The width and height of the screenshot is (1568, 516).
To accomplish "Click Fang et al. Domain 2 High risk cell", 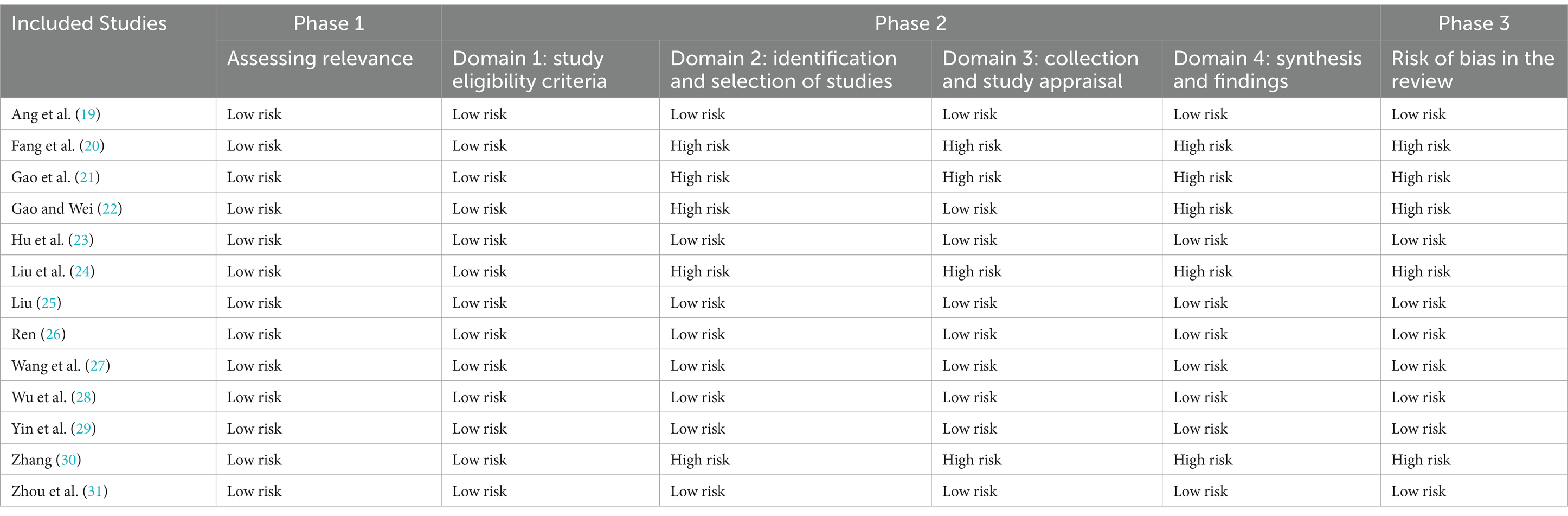I will [x=795, y=146].
